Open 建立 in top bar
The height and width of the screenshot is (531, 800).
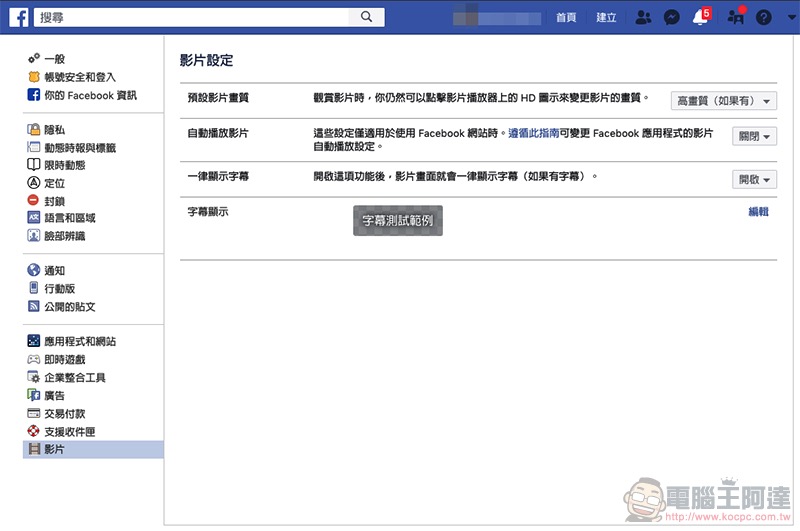(x=606, y=17)
